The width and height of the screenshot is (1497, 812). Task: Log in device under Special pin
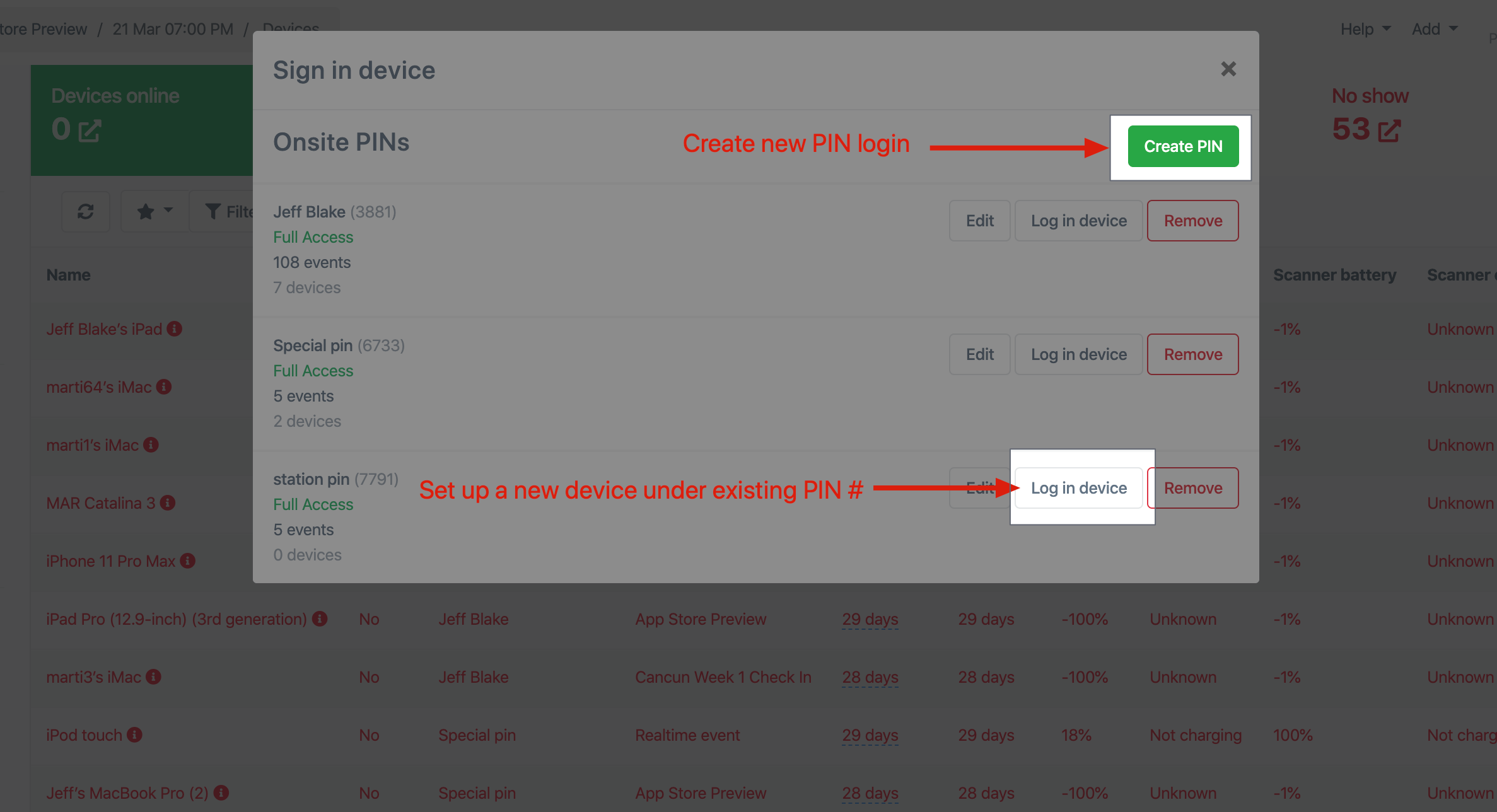1078,354
